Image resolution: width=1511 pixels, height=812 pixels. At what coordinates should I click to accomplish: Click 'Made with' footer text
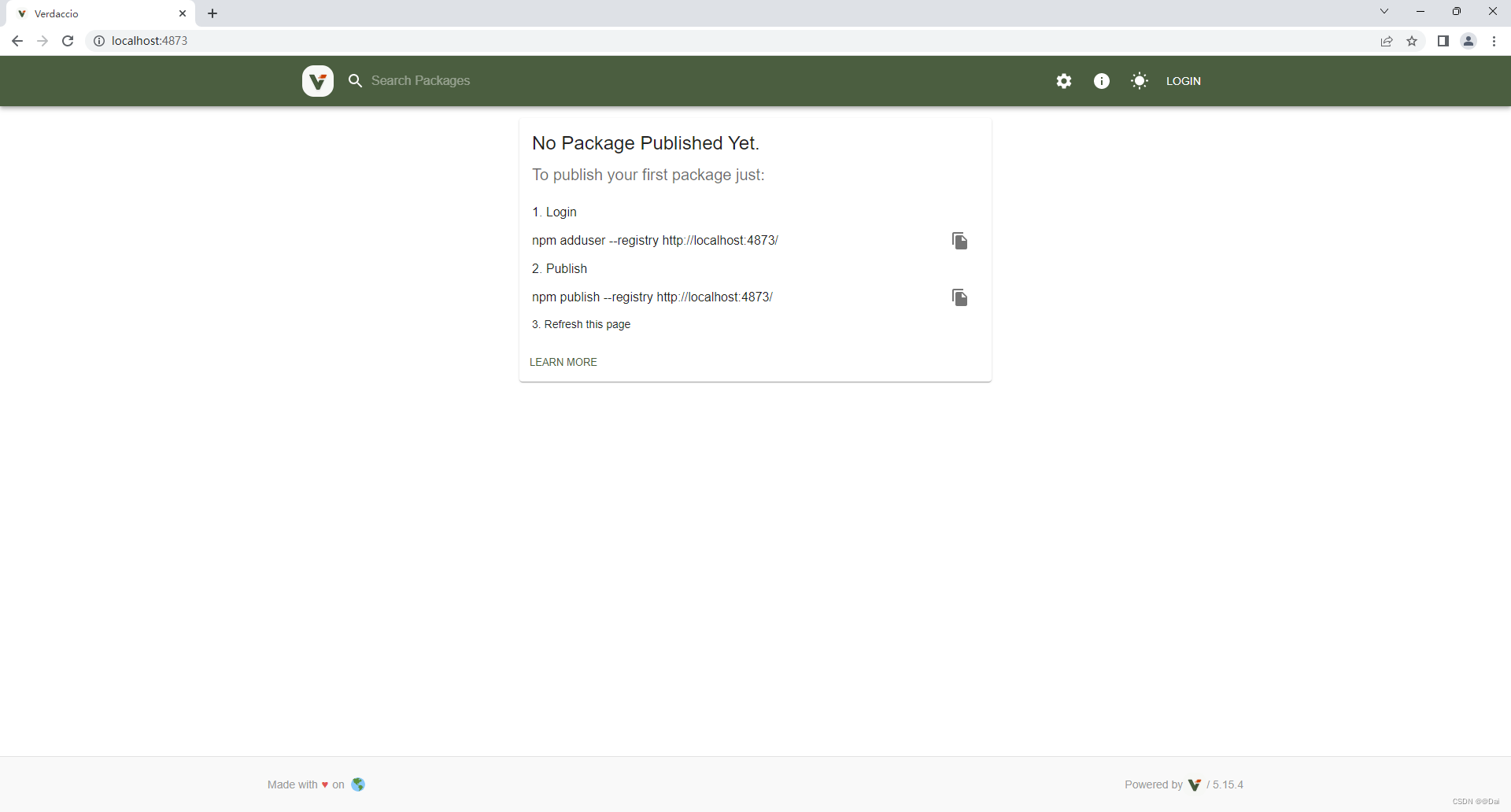tap(292, 784)
